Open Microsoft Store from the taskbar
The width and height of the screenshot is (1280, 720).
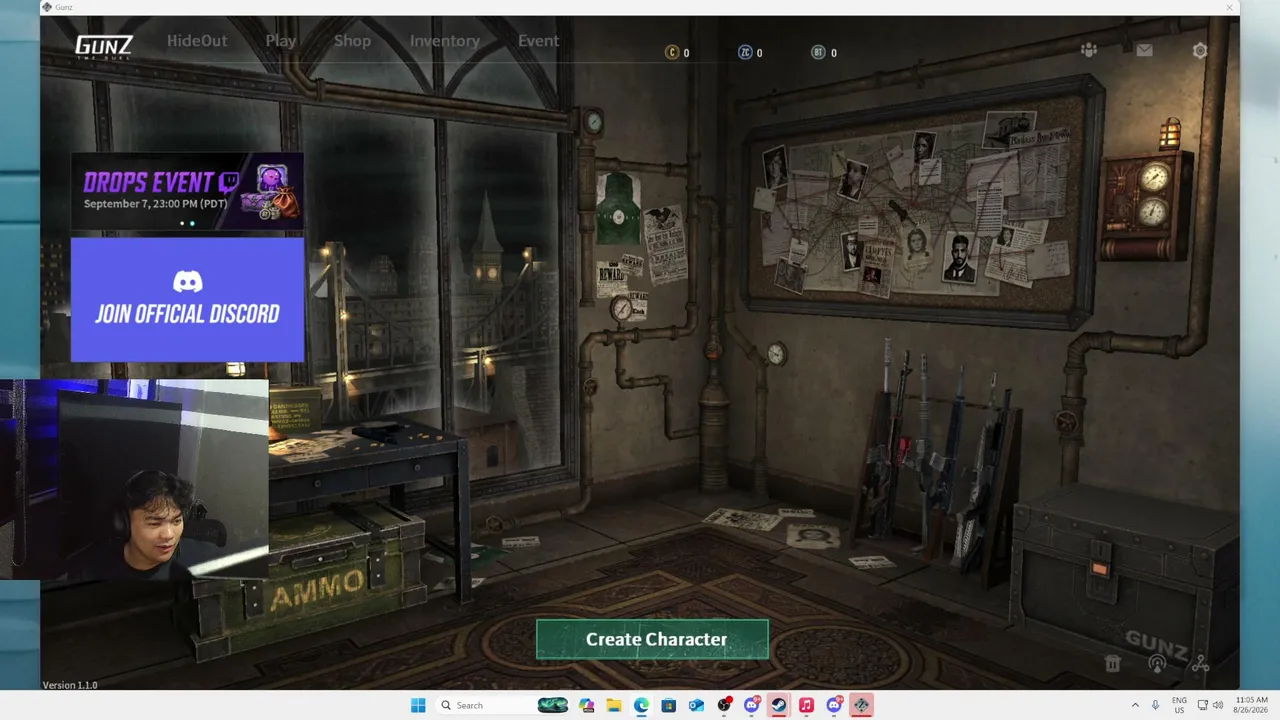click(669, 705)
